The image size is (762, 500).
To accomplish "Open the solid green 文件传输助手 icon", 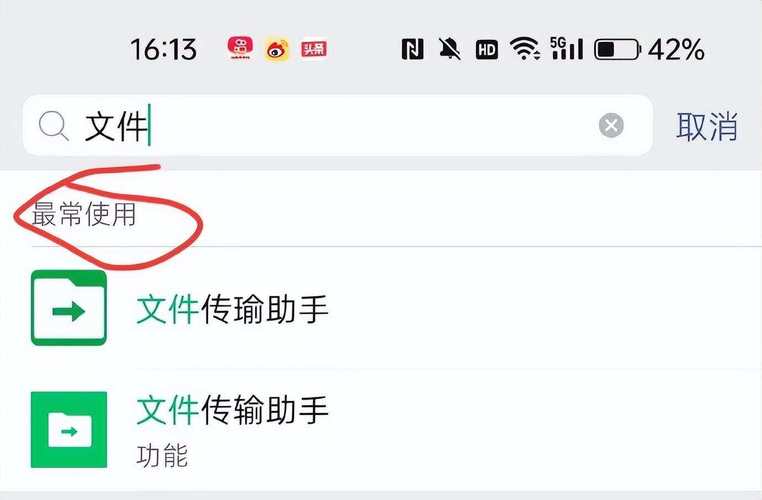I will (69, 430).
